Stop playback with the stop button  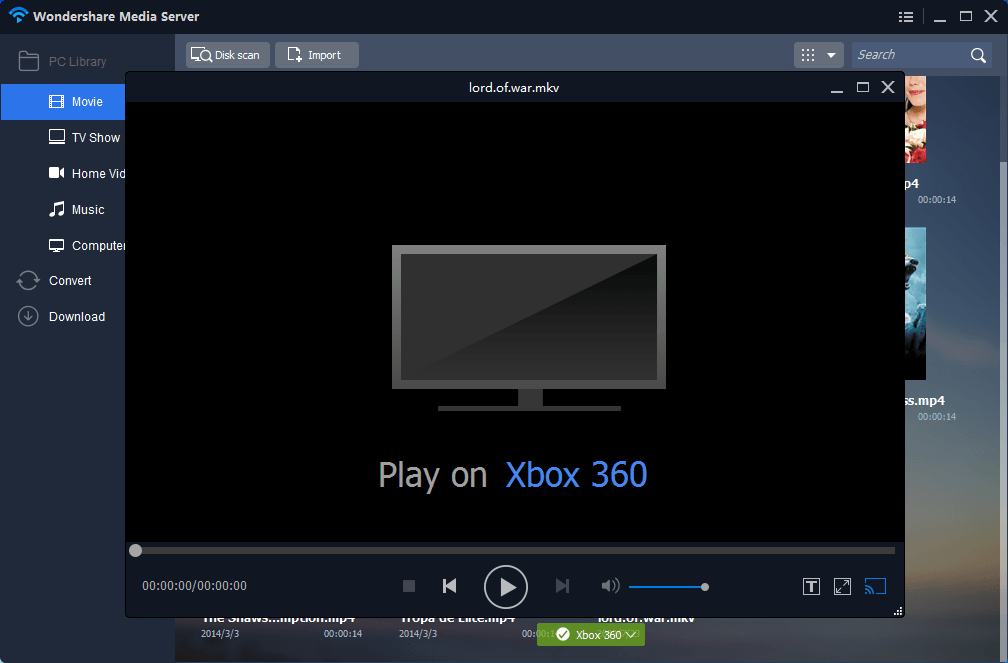coord(409,586)
